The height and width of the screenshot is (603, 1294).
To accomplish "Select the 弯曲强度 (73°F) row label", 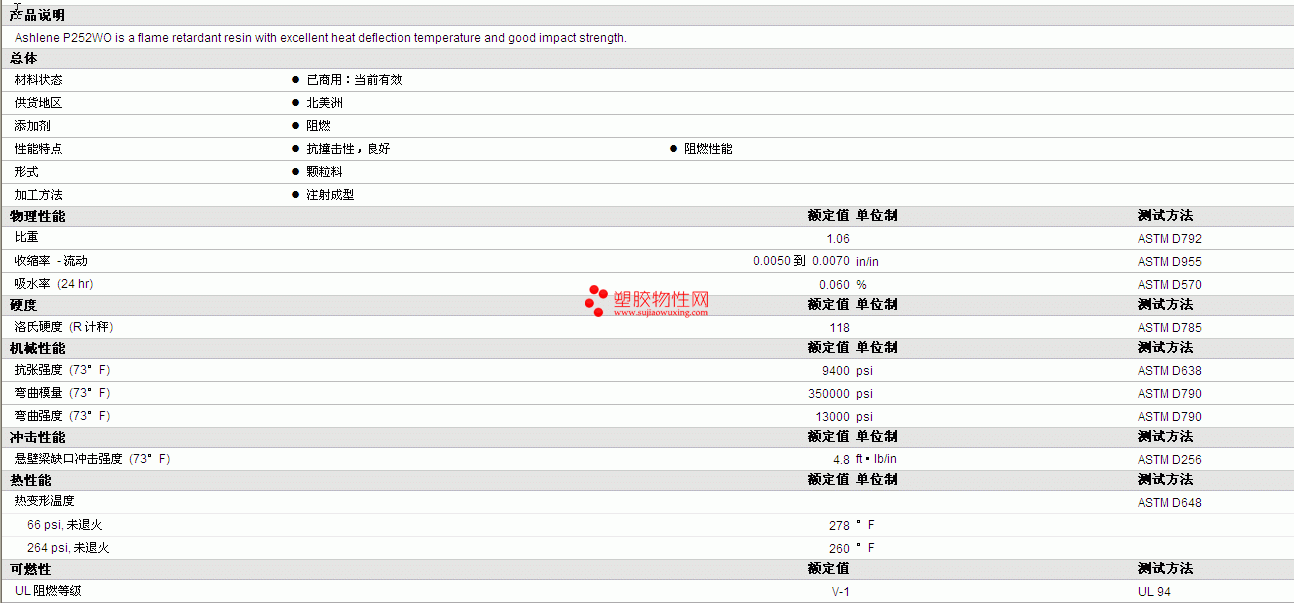I will [x=62, y=416].
